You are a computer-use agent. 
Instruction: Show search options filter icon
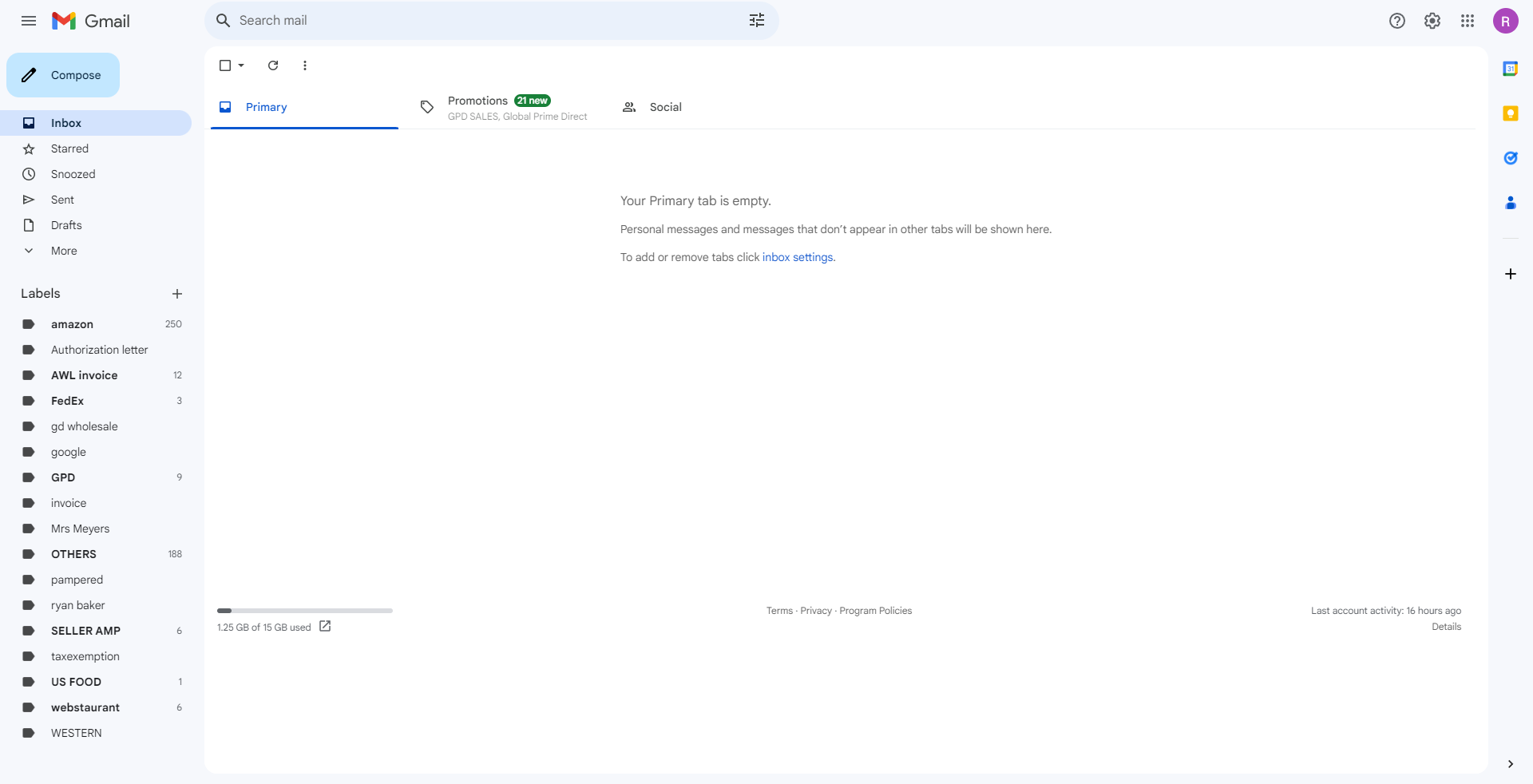[757, 21]
